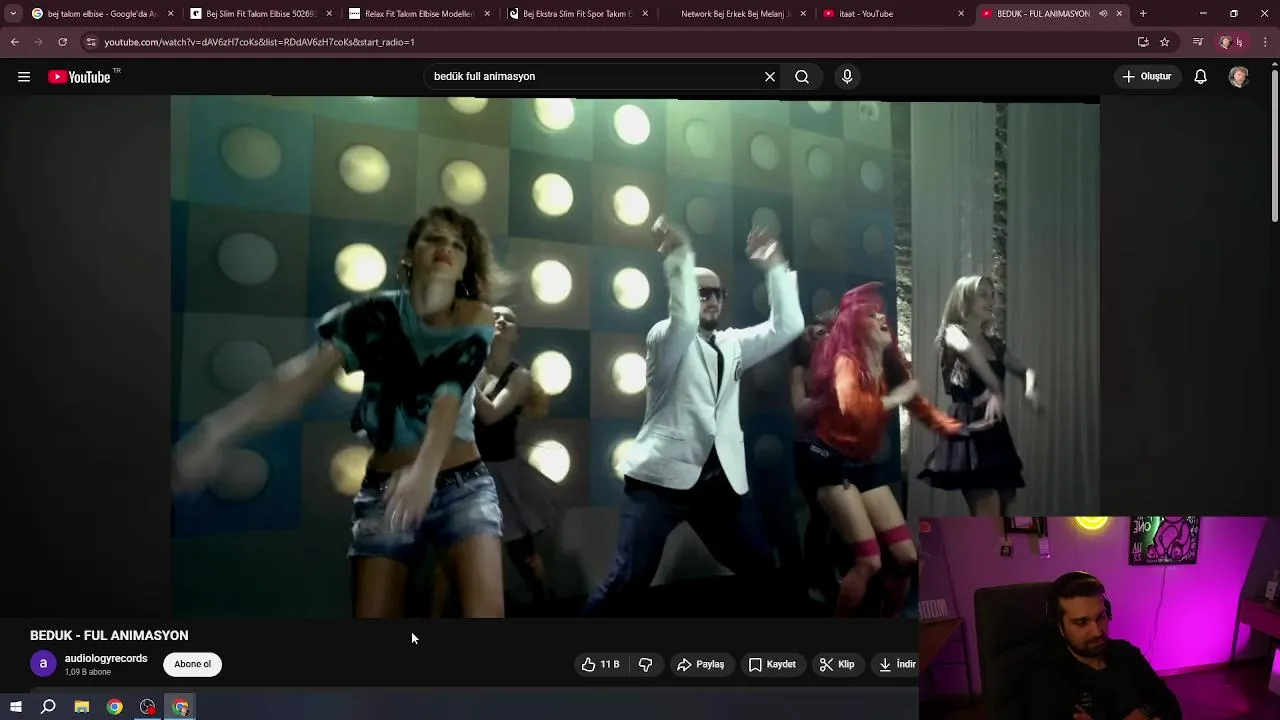
Task: Mute the BEDUK tab via speaker icon
Action: [x=1103, y=14]
